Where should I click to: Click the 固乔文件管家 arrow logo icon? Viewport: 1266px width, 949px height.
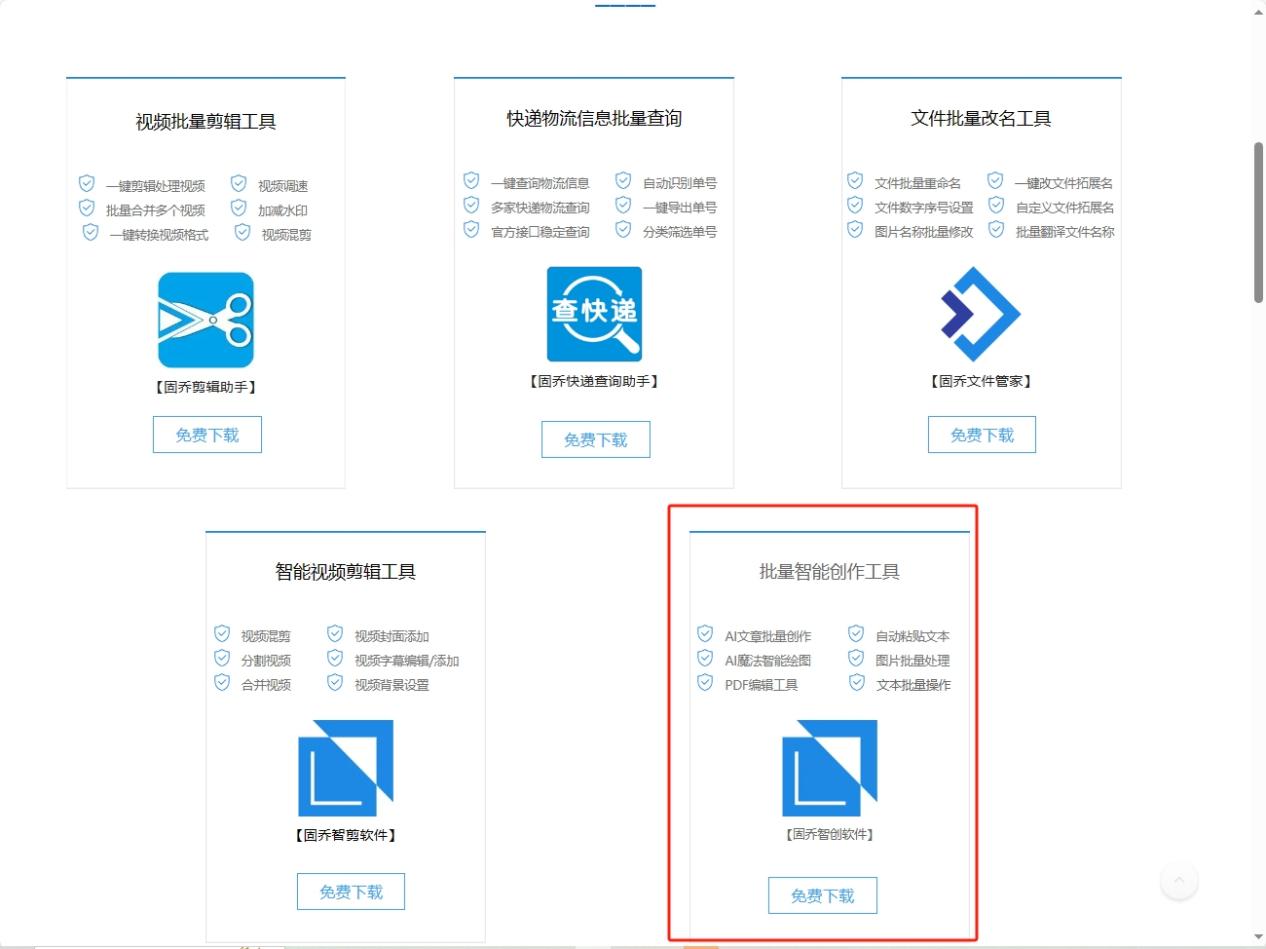pyautogui.click(x=981, y=313)
